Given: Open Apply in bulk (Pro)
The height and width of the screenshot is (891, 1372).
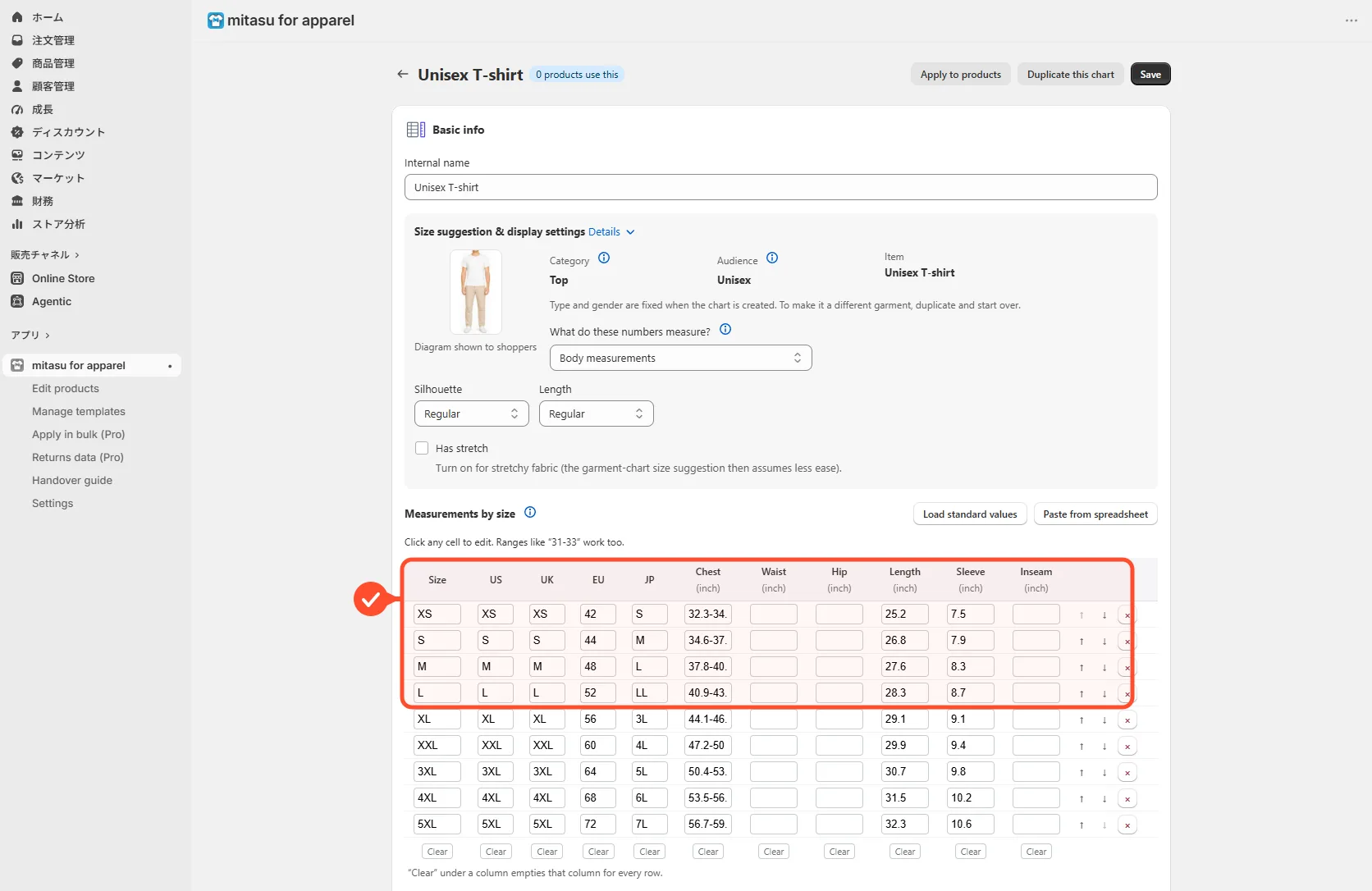Looking at the screenshot, I should click(x=79, y=434).
